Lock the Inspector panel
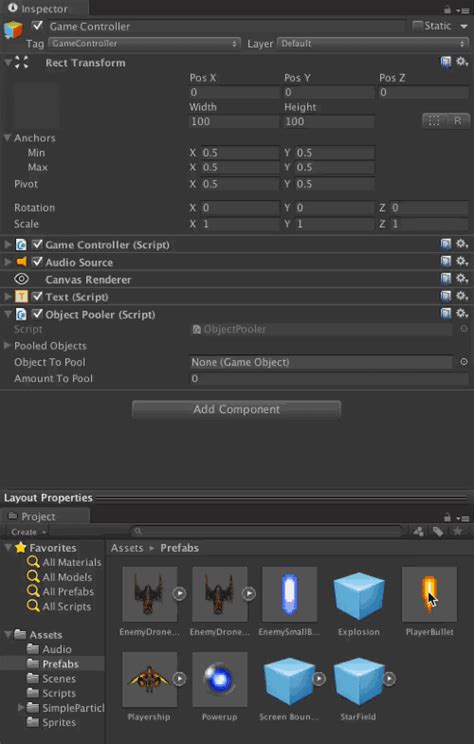The height and width of the screenshot is (744, 474). pyautogui.click(x=447, y=9)
